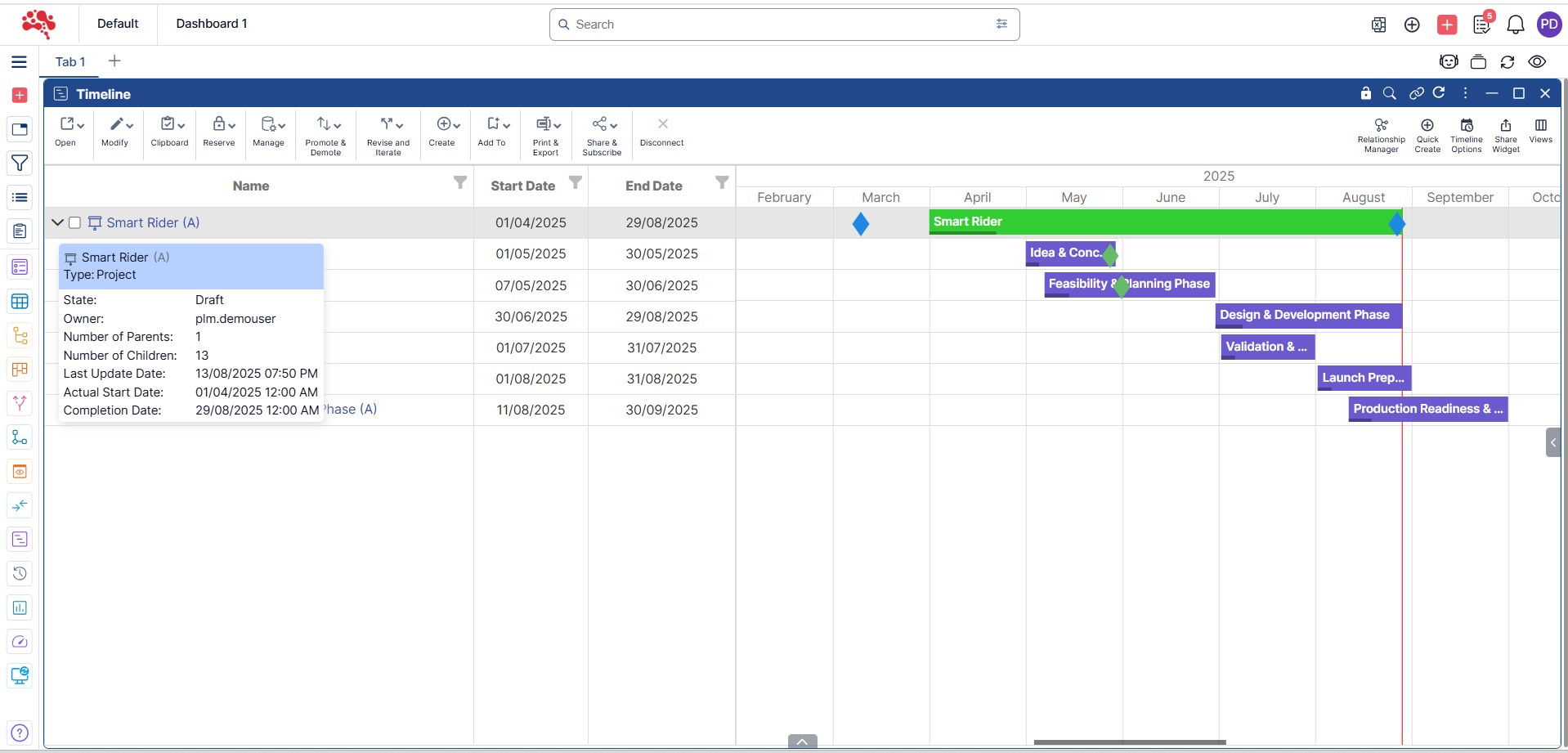Toggle the hamburger sidebar menu
This screenshot has width=1568, height=753.
(20, 62)
